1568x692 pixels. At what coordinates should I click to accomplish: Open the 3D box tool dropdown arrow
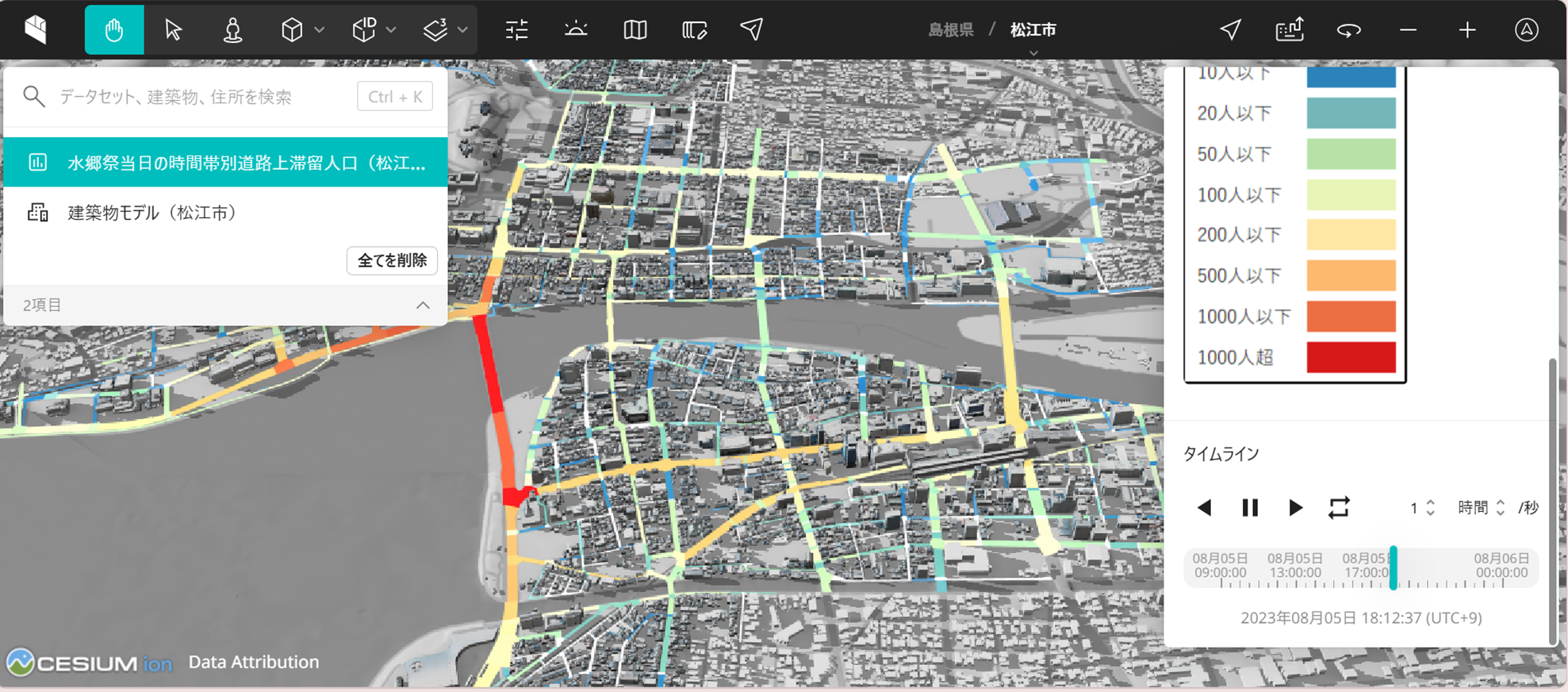[x=320, y=30]
